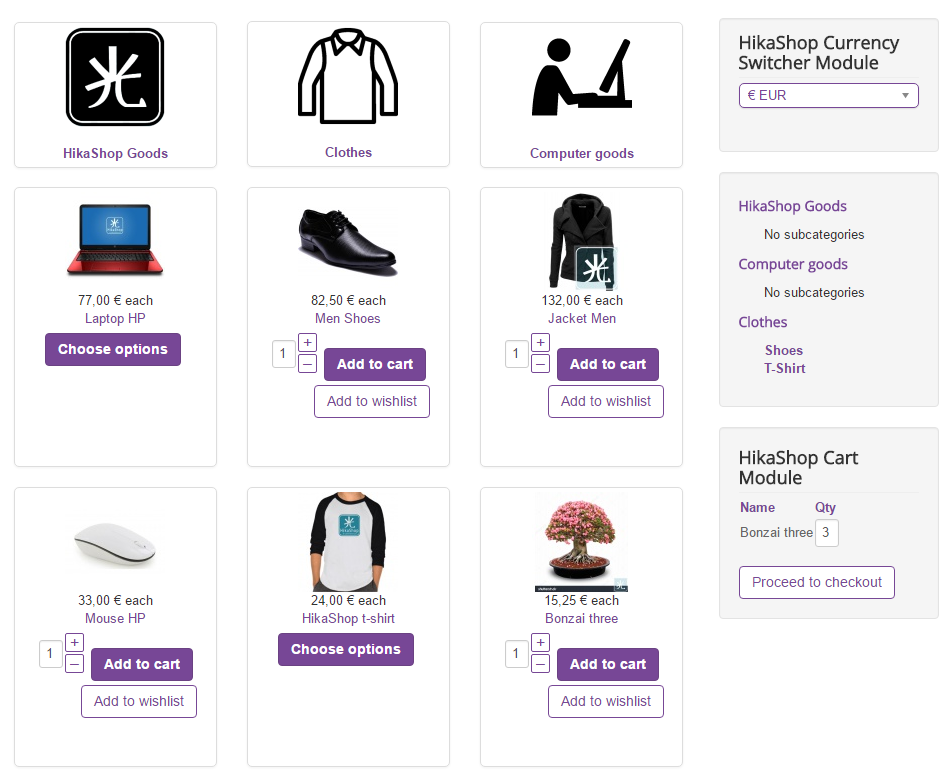This screenshot has height=781, width=951.
Task: Increase Men Shoes quantity with plus button
Action: pyautogui.click(x=307, y=343)
